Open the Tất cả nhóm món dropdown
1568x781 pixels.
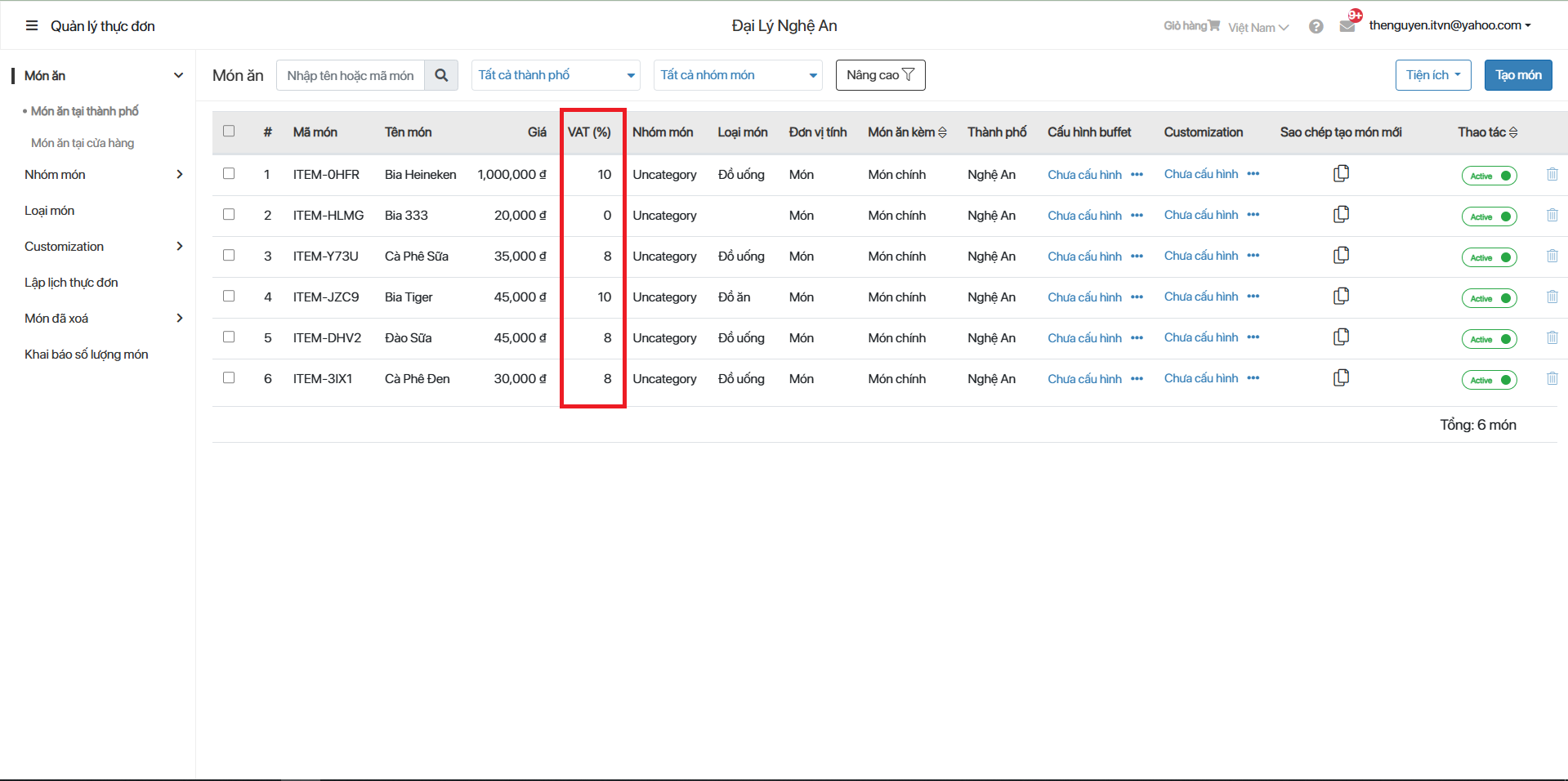[x=738, y=75]
